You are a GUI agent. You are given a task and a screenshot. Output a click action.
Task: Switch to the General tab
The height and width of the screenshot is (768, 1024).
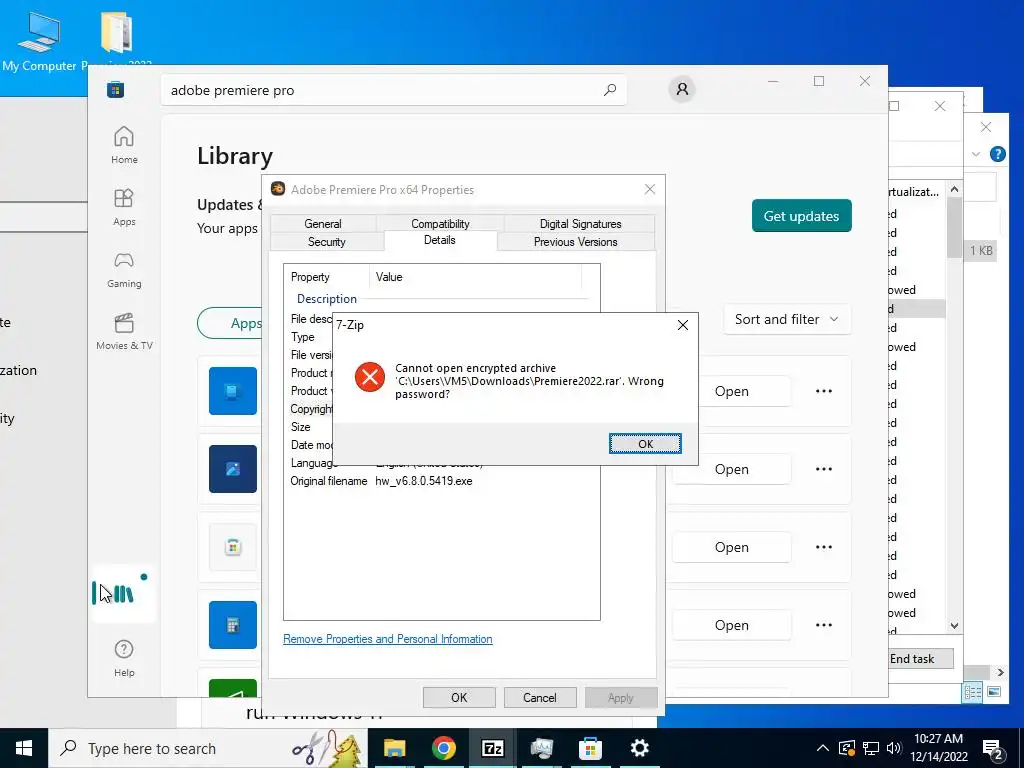coord(323,223)
